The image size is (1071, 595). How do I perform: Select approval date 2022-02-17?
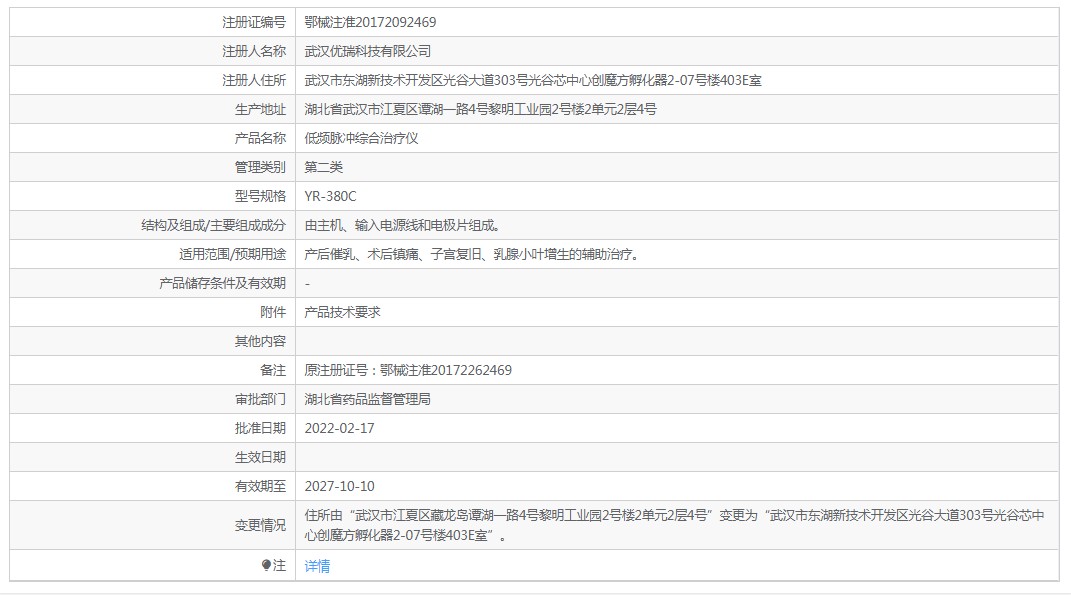pos(339,428)
